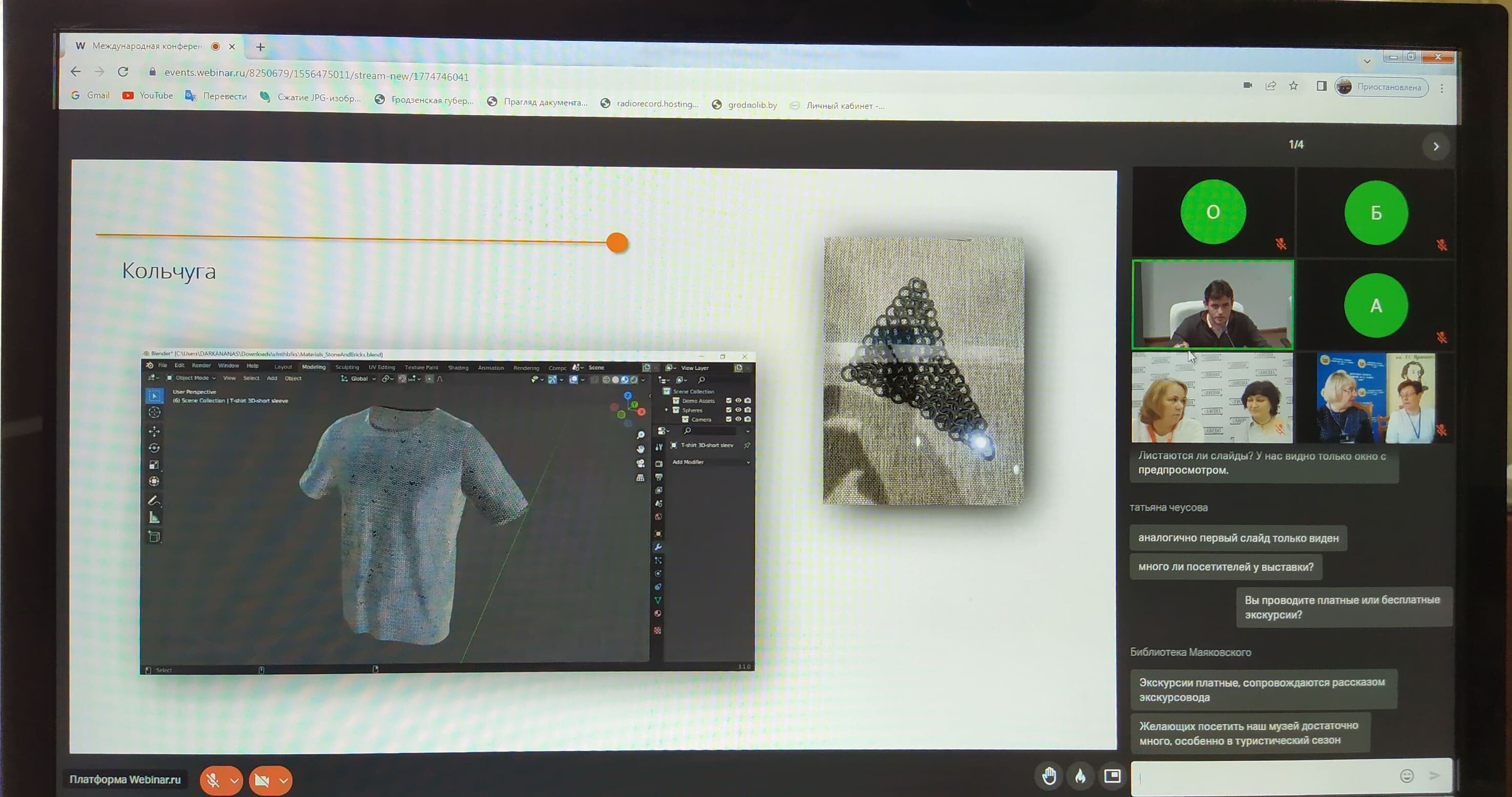Viewport: 1512px width, 797px height.
Task: Click the raise hand icon
Action: click(1049, 776)
